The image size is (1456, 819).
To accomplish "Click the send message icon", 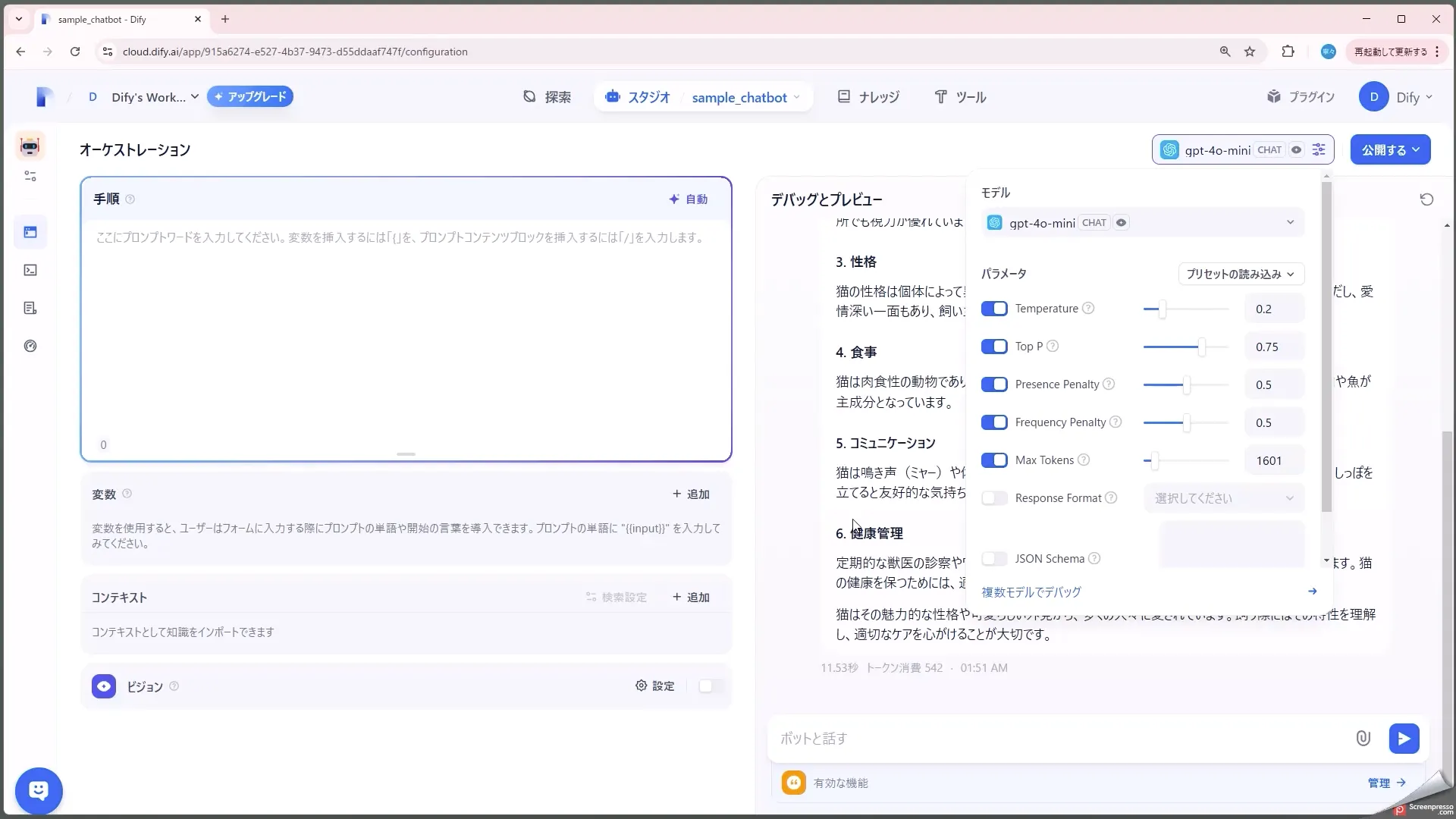I will tap(1404, 738).
